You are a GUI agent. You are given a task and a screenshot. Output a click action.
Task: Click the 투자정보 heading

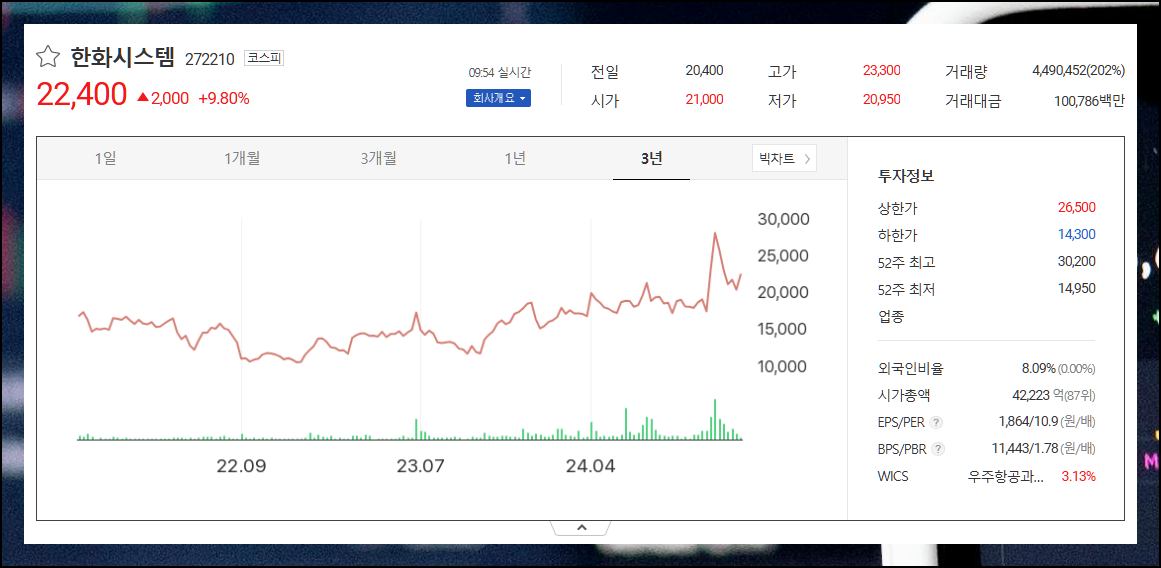[x=906, y=176]
